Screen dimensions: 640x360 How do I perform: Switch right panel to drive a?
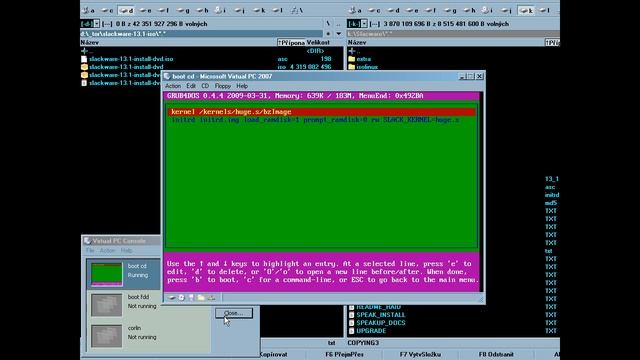pyautogui.click(x=355, y=10)
